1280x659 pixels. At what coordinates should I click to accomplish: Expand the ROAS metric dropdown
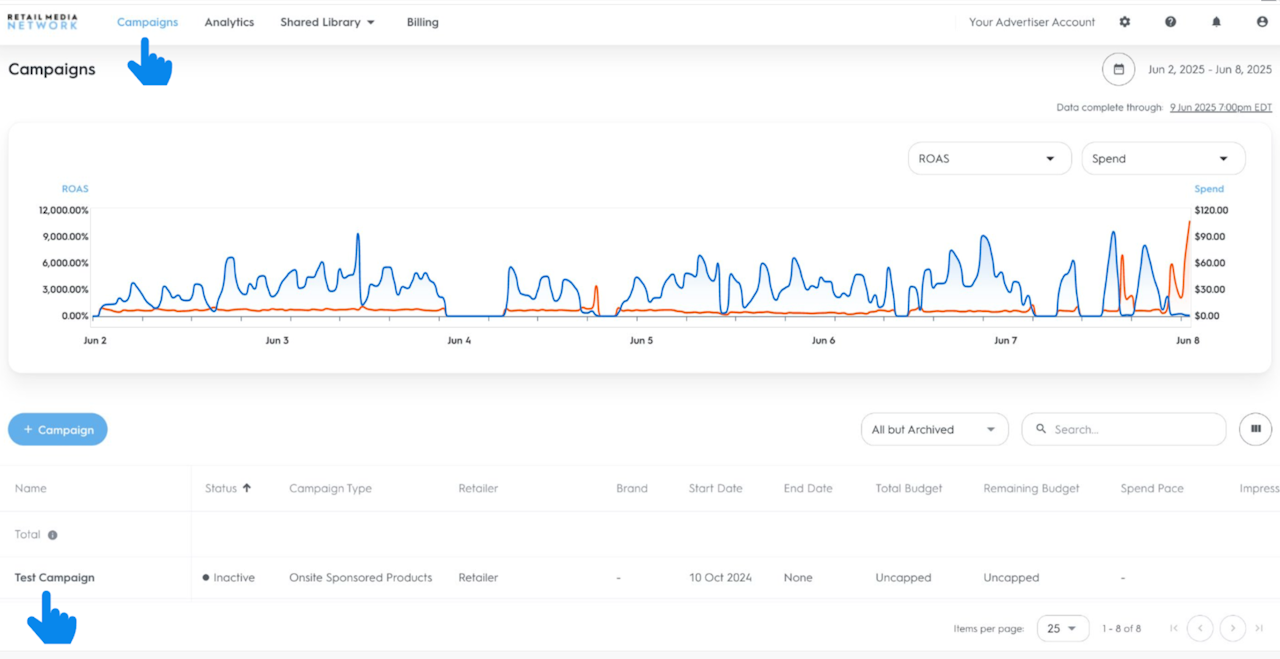pos(988,159)
